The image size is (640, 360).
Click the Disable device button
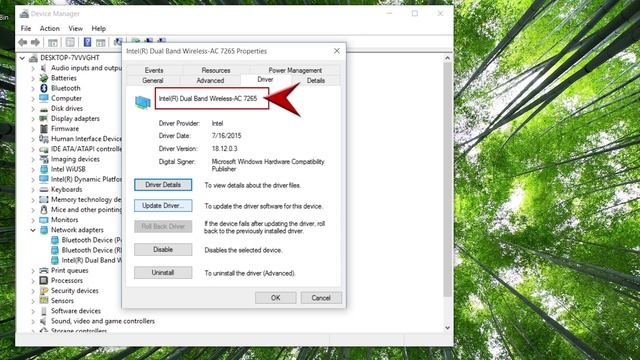tap(163, 249)
